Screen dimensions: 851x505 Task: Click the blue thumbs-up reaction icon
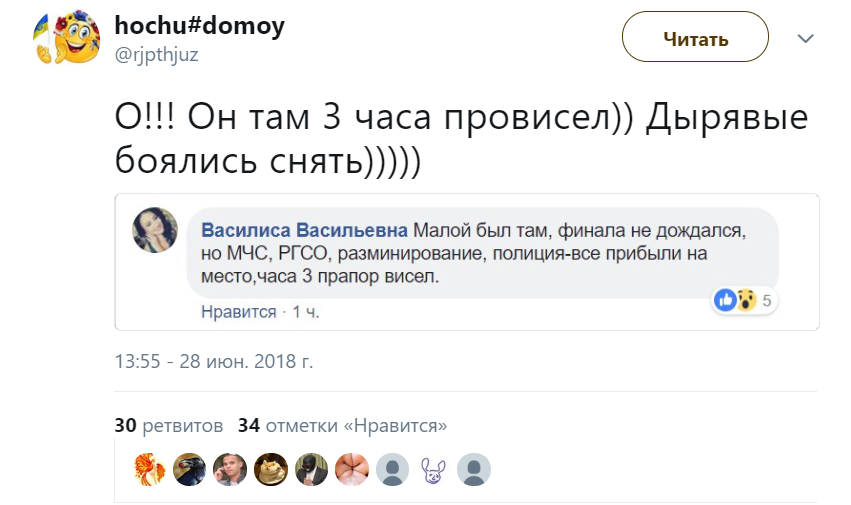(724, 299)
